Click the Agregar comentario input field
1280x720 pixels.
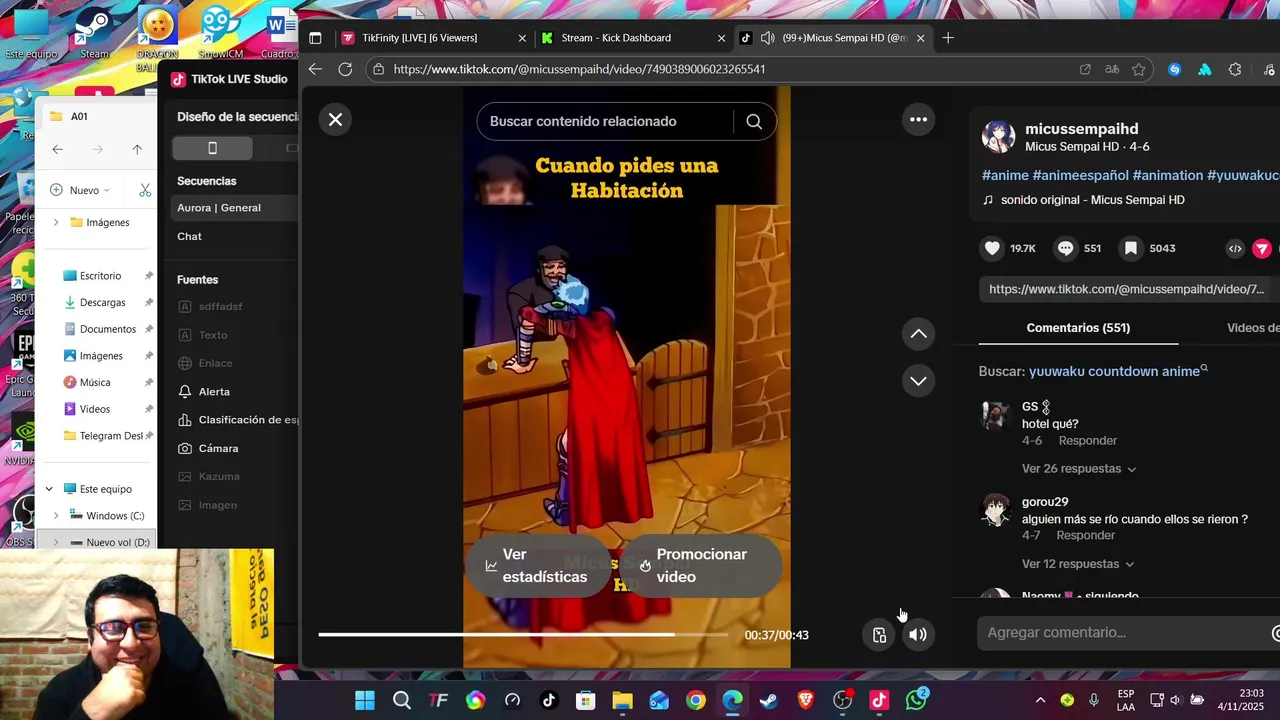coord(1125,633)
